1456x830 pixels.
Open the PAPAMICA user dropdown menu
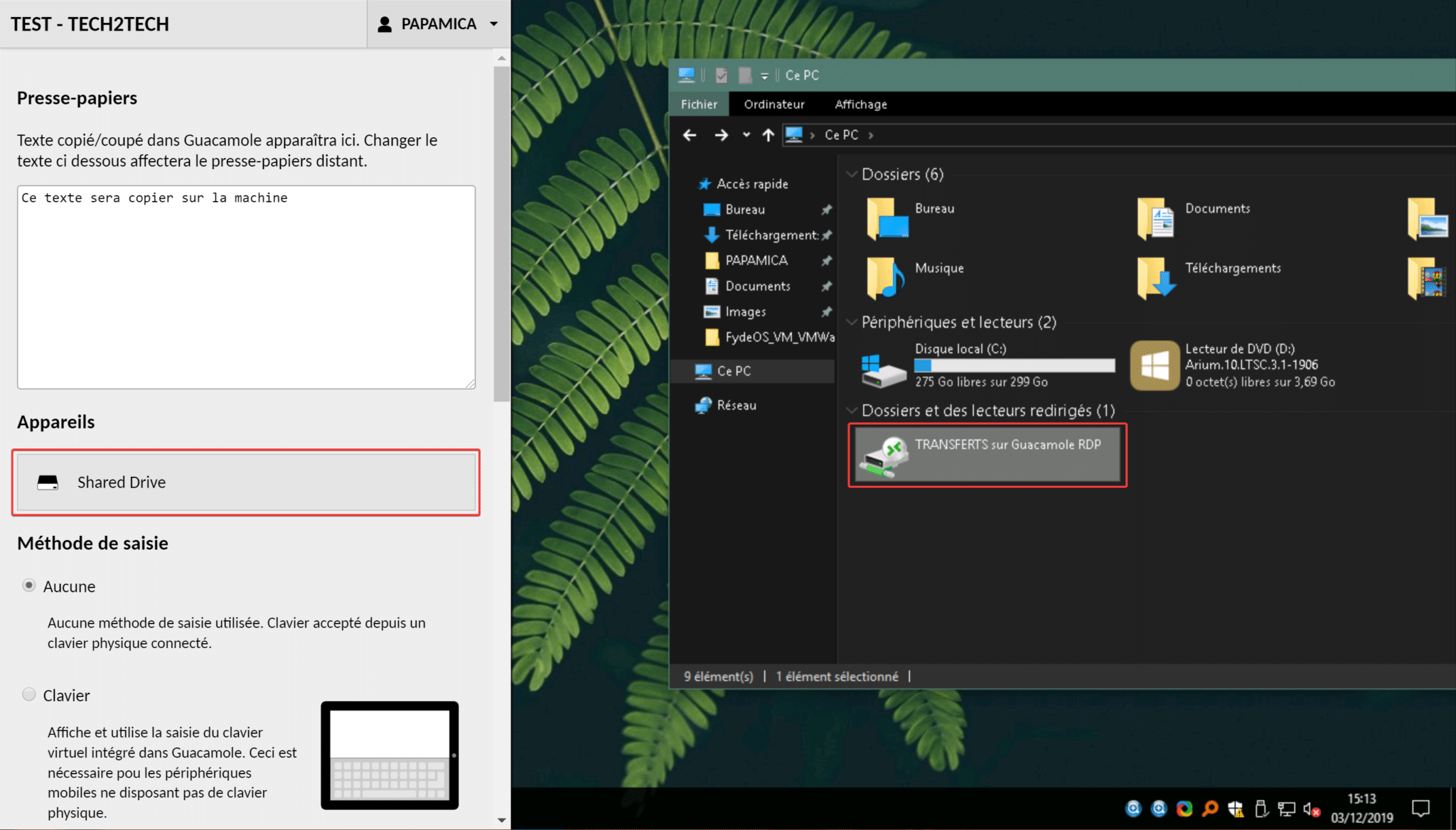pos(438,24)
